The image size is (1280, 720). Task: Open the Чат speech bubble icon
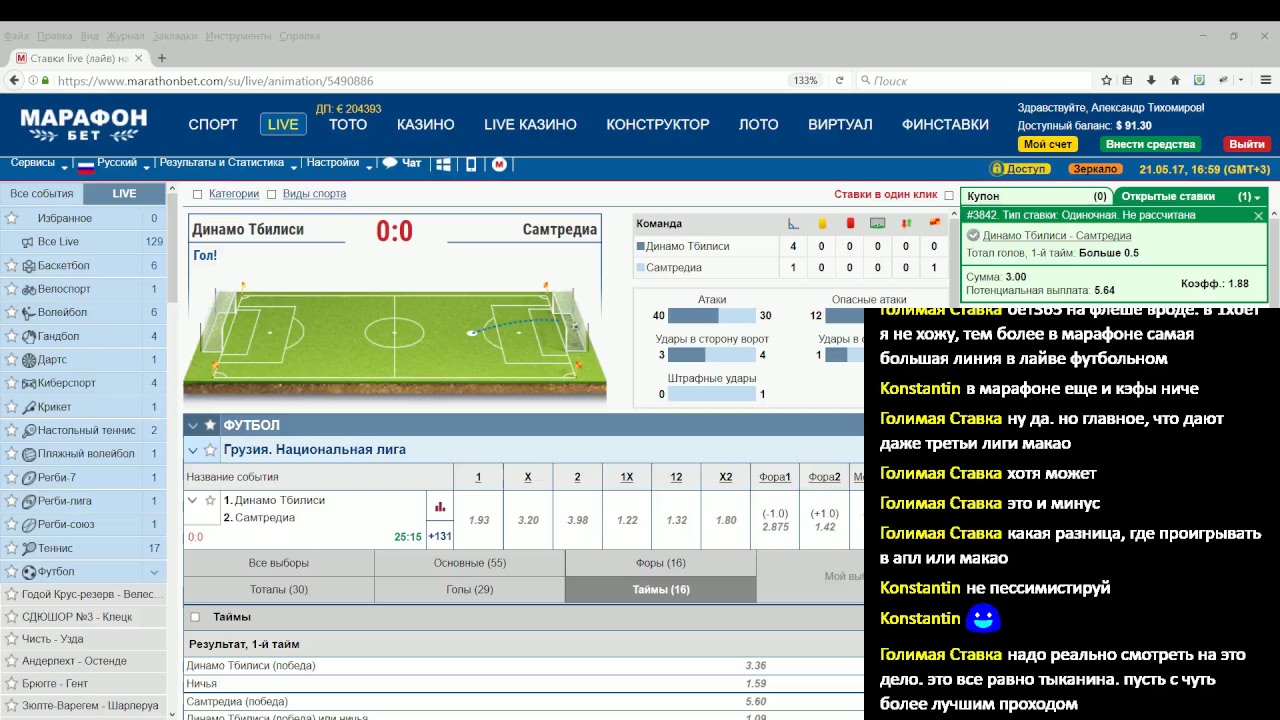tap(390, 163)
